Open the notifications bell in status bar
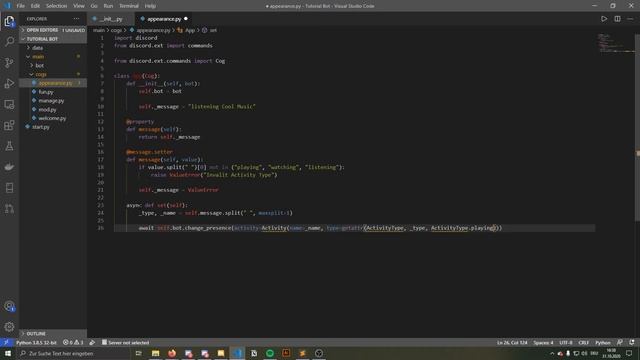 coord(632,342)
